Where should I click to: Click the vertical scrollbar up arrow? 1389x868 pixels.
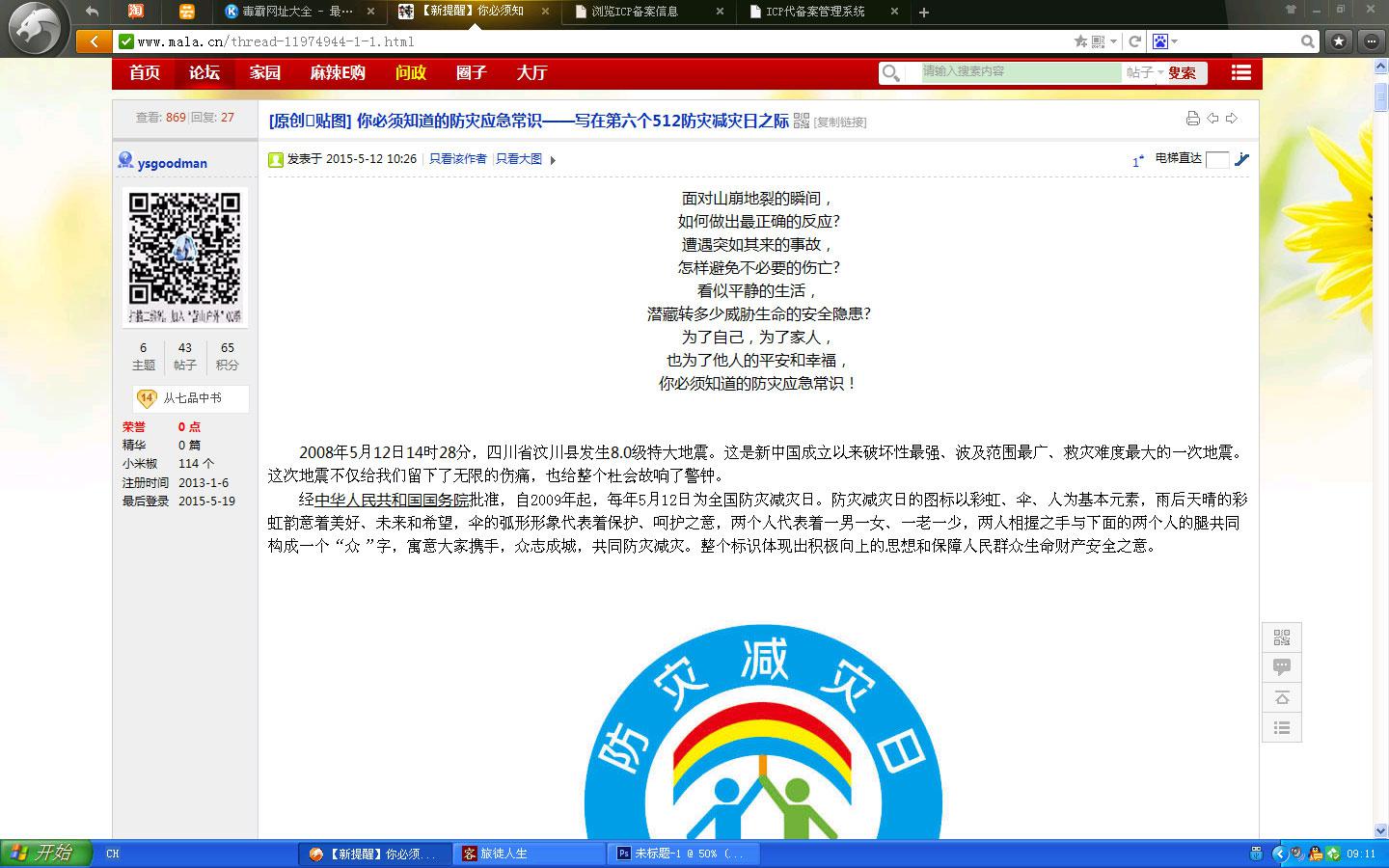(1380, 66)
